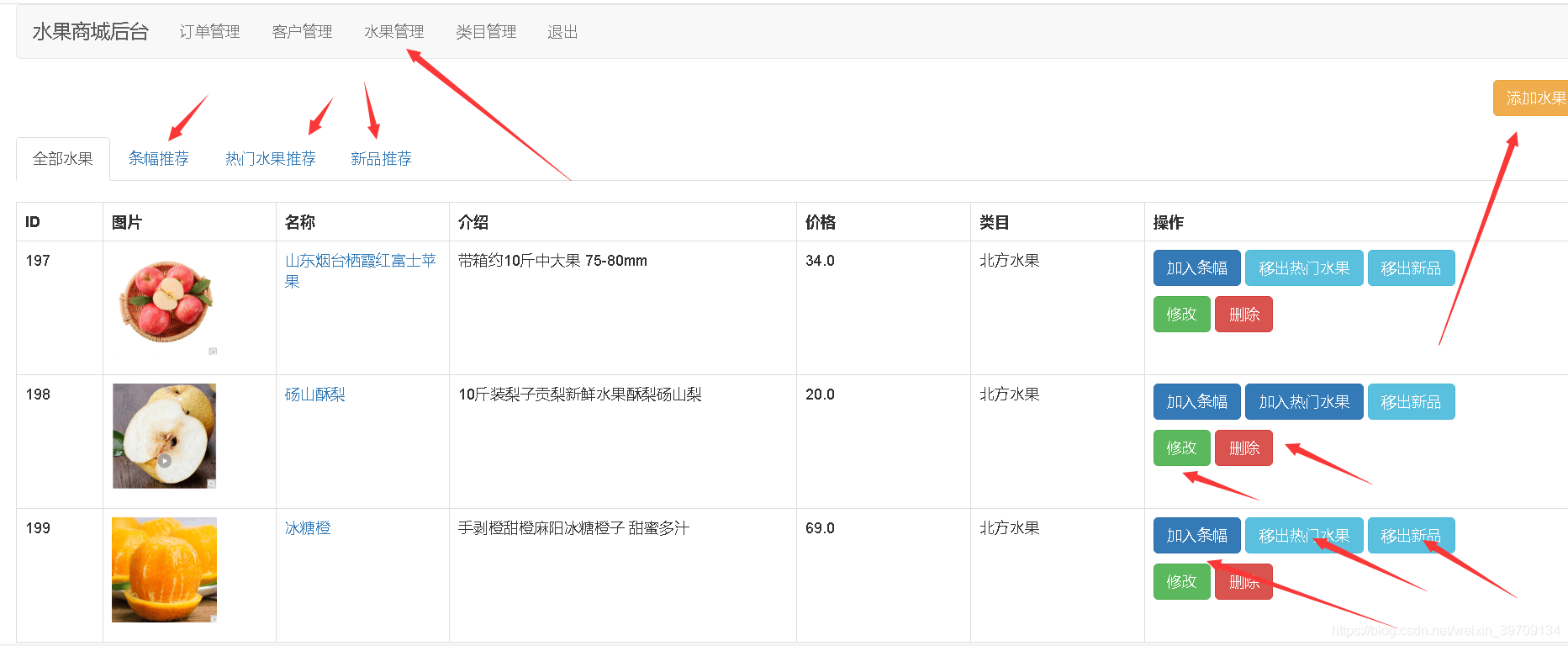Click 移出热门水果 for the apple row

pyautogui.click(x=1303, y=268)
